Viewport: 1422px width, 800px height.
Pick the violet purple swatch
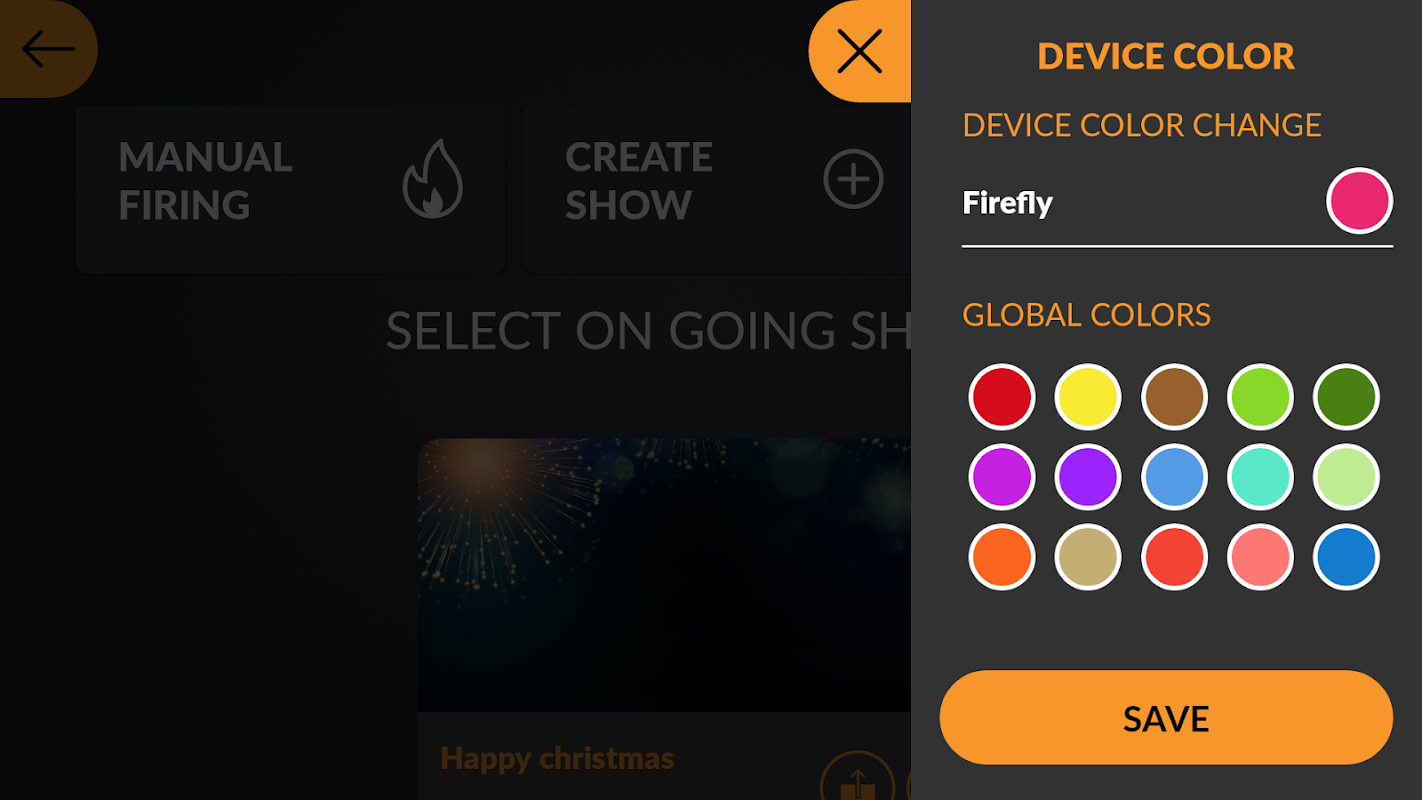tap(1088, 477)
